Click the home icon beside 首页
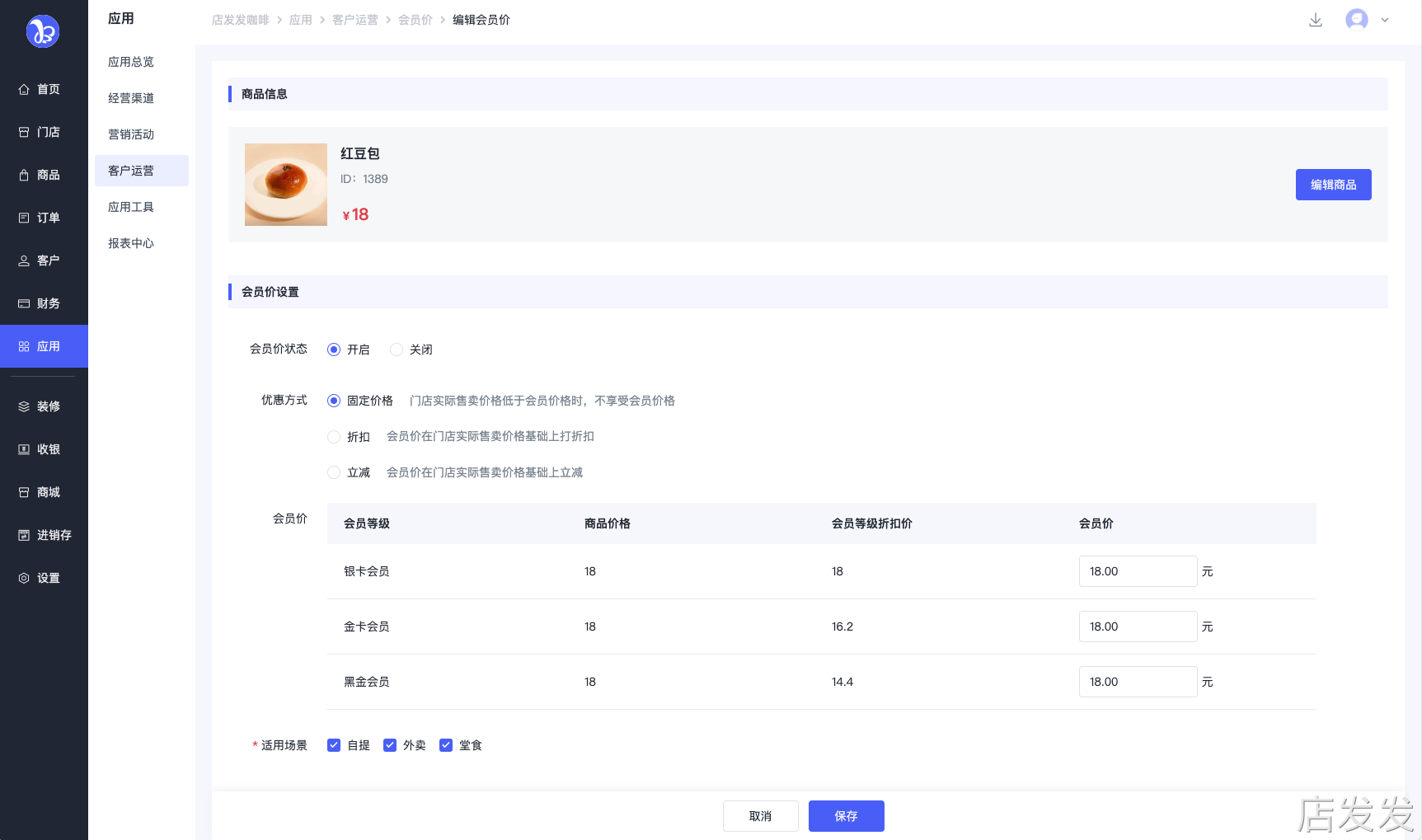1422x840 pixels. point(24,89)
